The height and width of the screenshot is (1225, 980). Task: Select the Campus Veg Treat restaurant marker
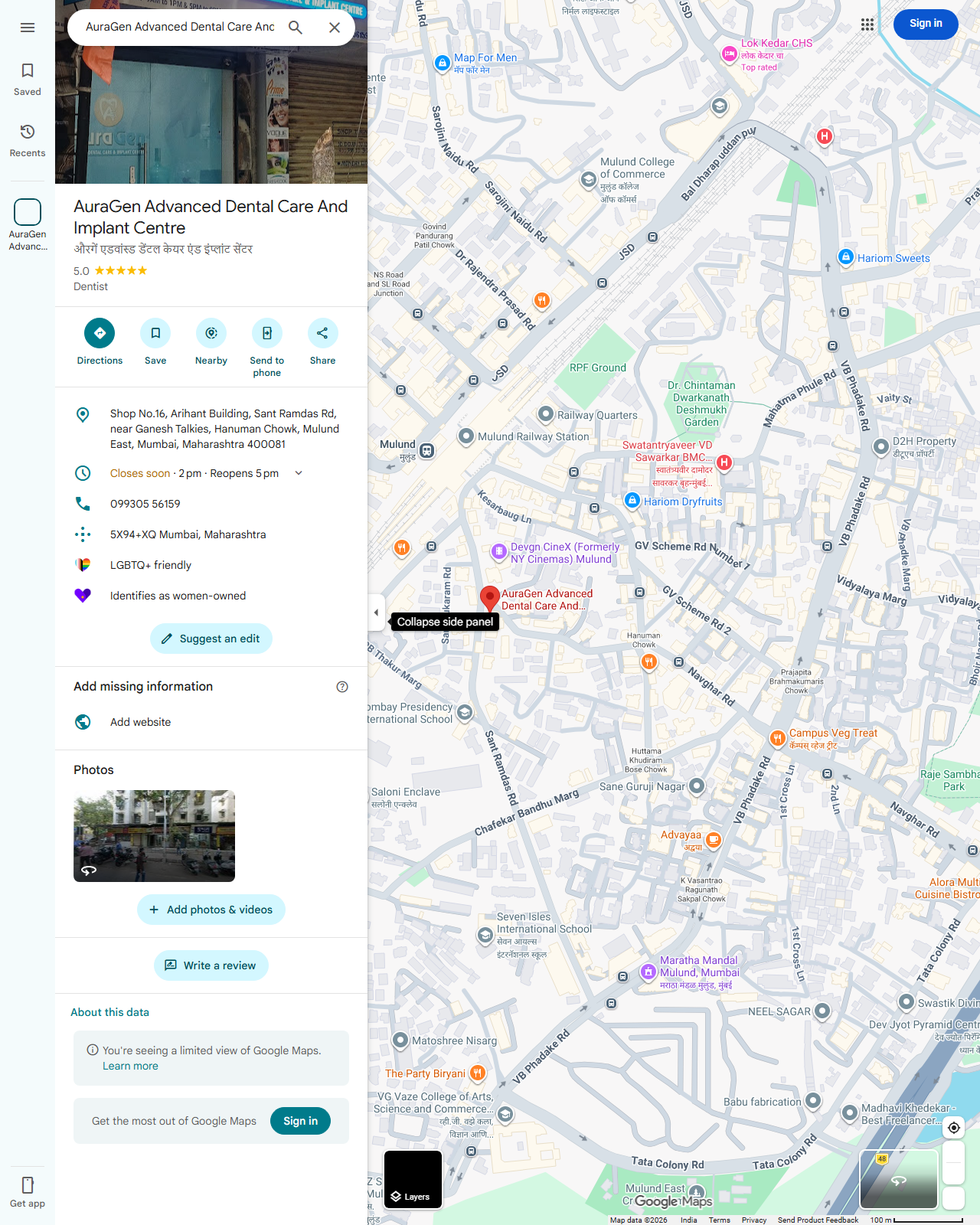point(778,738)
